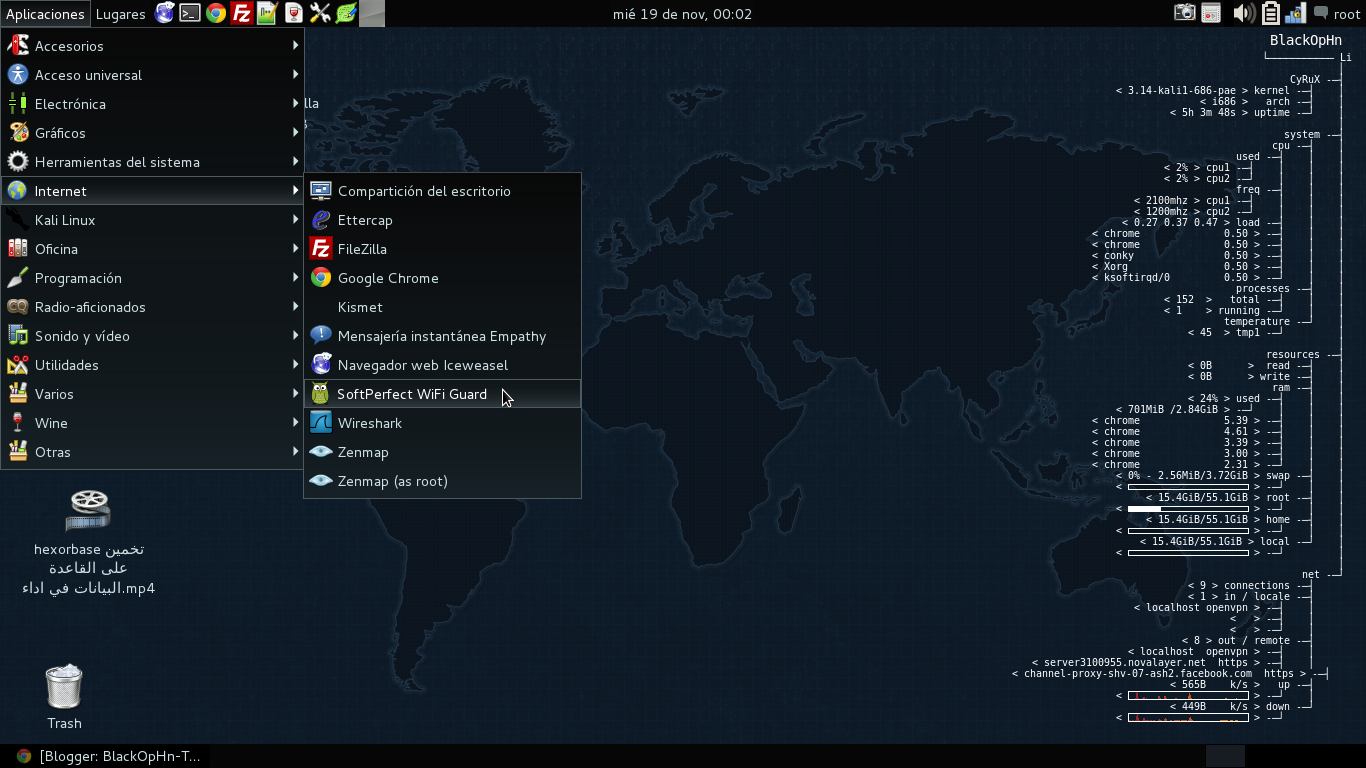Click the screen recorder tray icon
Viewport: 1366px width, 768px height.
coord(1211,13)
